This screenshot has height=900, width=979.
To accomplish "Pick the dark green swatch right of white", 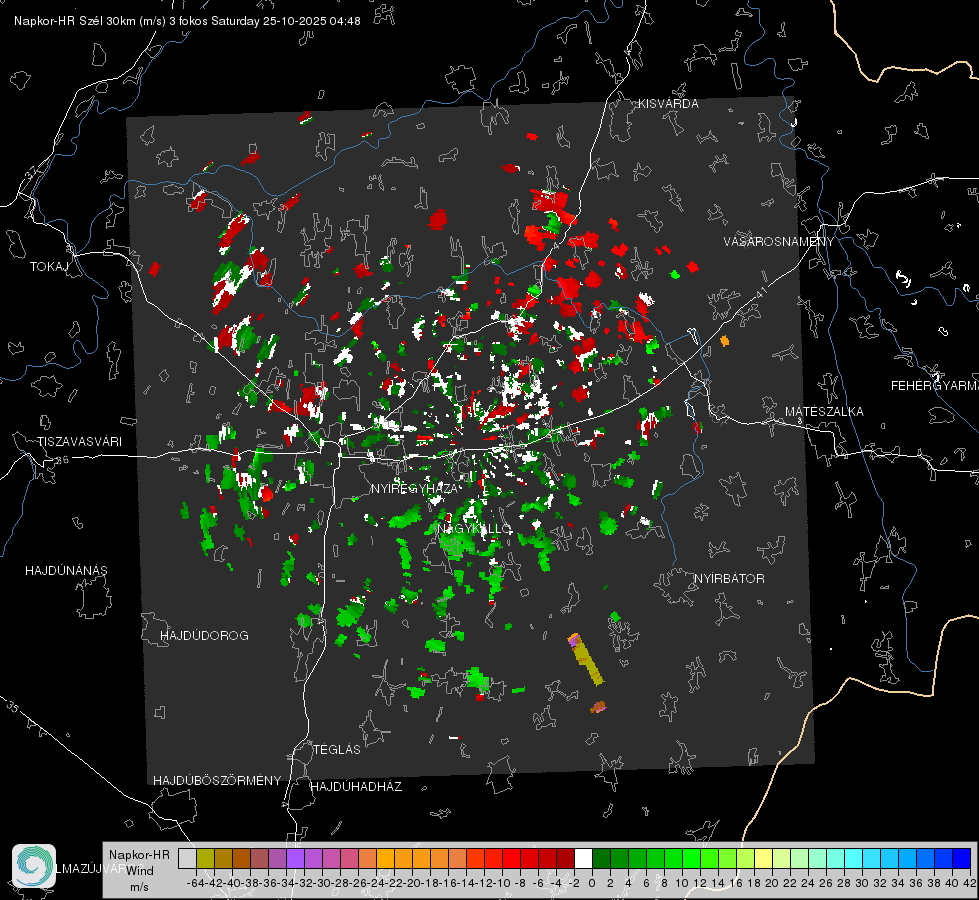I will [x=601, y=858].
